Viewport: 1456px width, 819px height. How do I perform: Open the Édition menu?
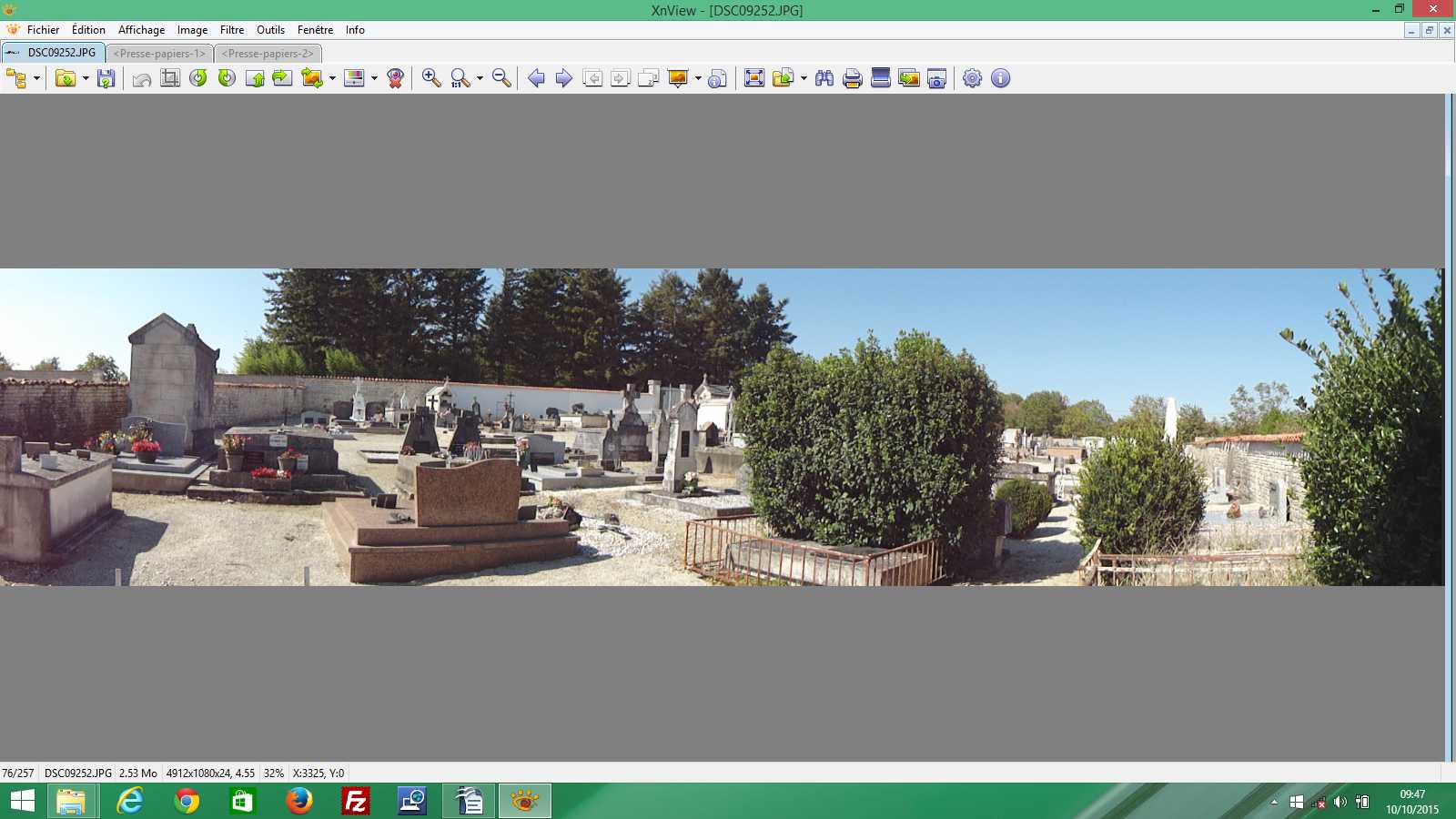click(88, 30)
